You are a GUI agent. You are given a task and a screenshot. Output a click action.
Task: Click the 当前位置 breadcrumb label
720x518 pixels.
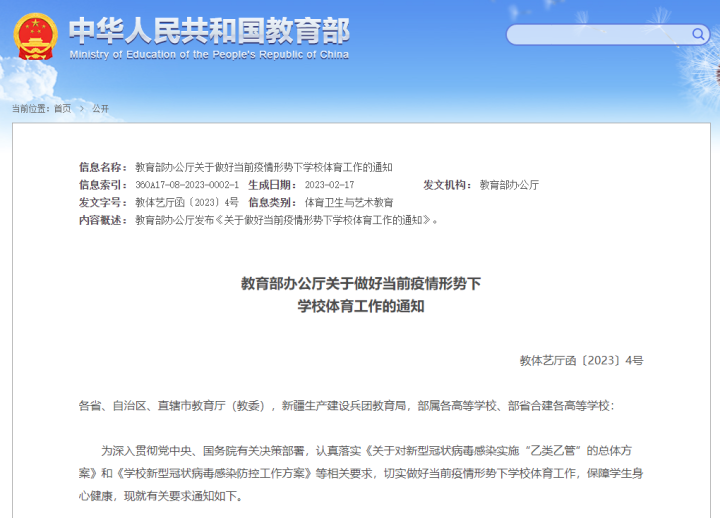tap(30, 108)
